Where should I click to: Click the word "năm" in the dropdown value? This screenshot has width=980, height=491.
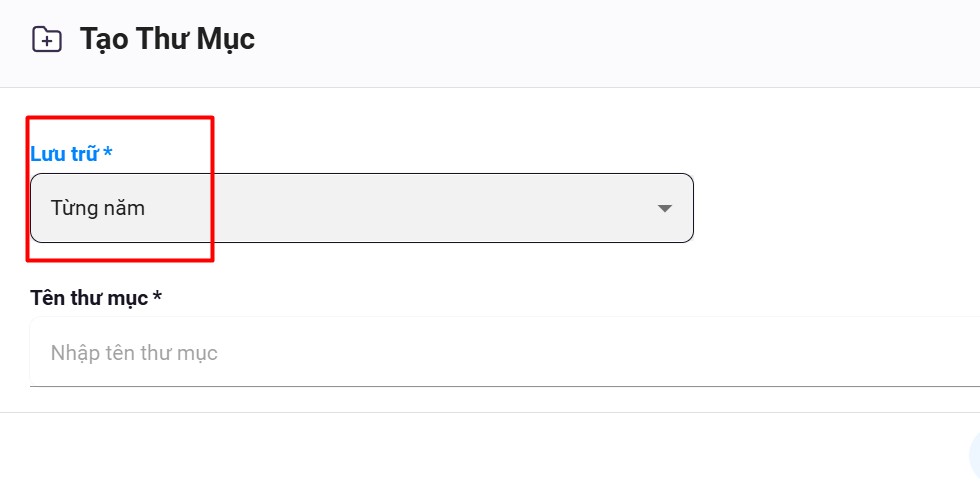(124, 208)
